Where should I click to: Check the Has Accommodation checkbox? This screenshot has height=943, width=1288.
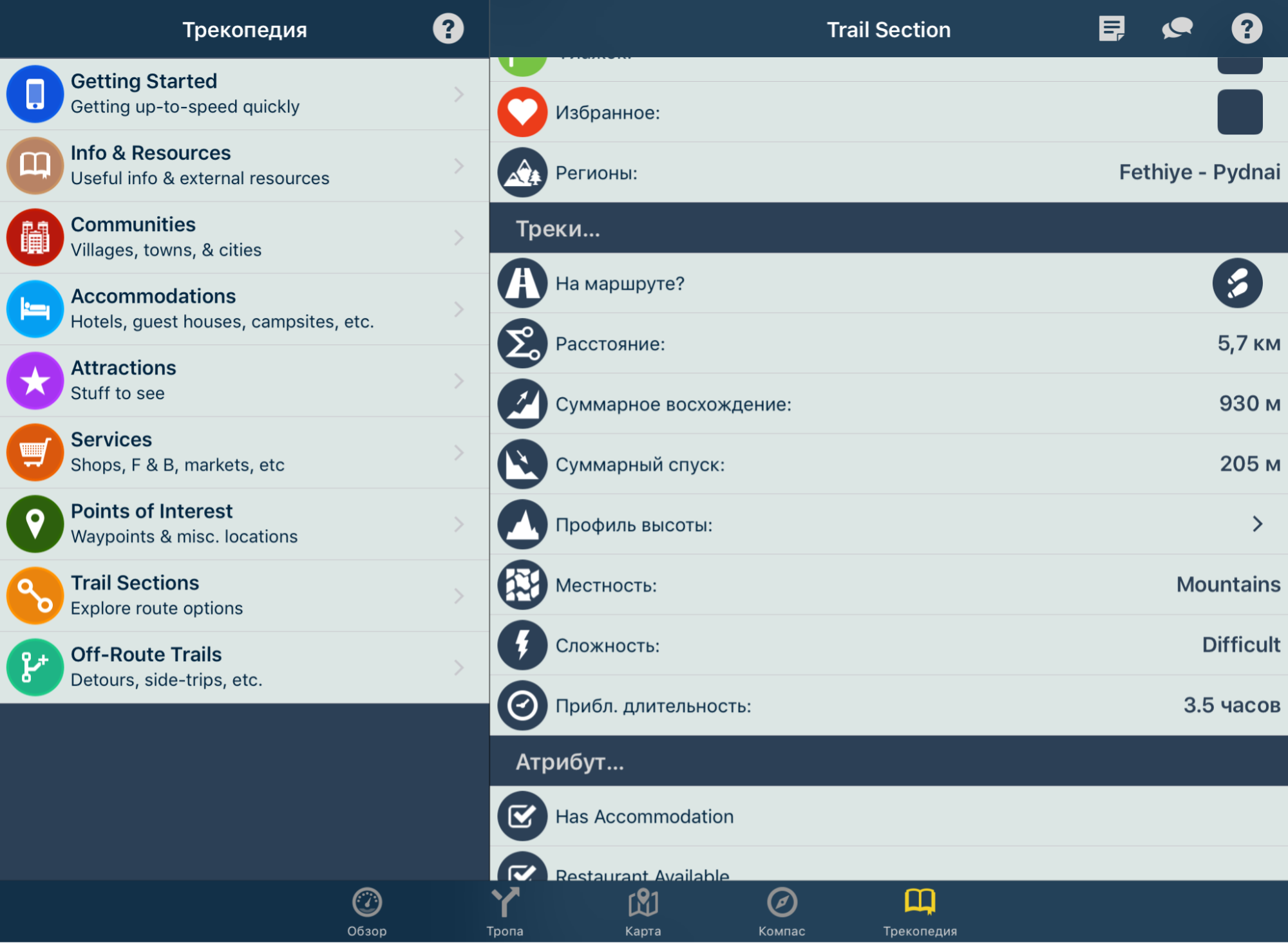[x=523, y=815]
